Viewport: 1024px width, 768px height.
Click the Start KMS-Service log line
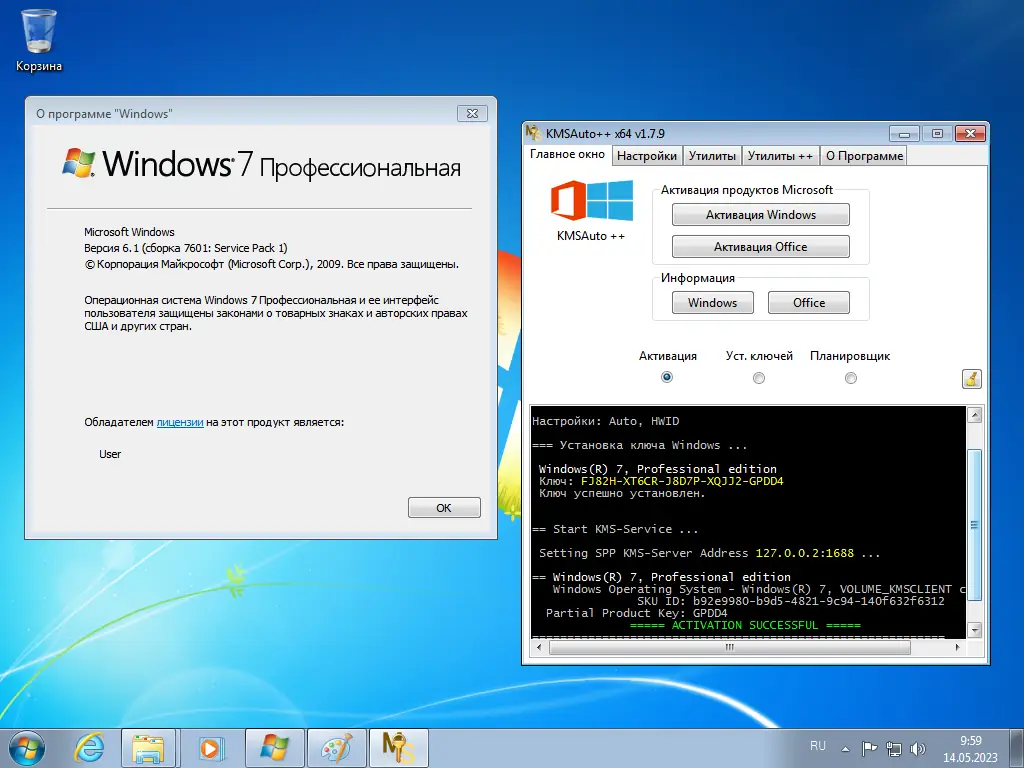615,529
